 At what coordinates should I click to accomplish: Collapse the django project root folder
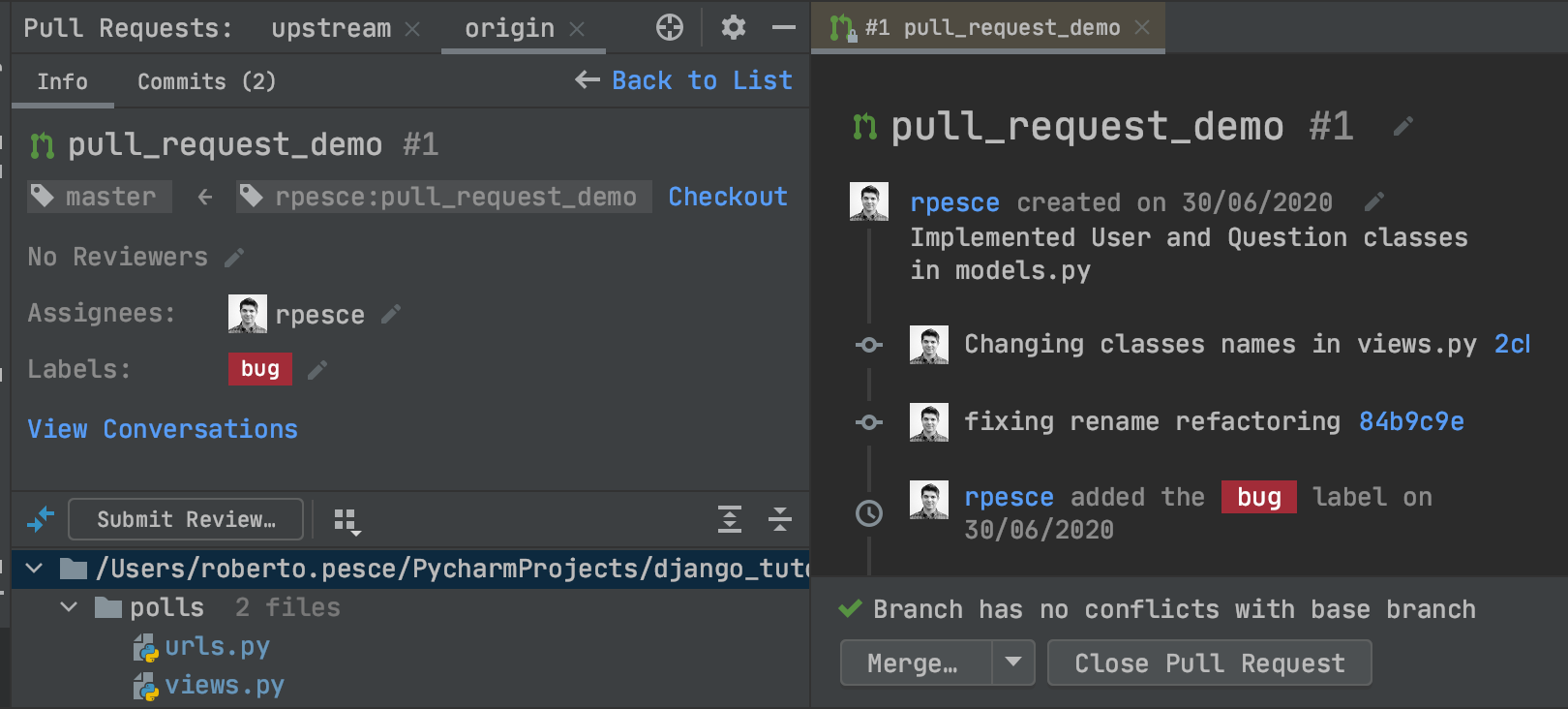pyautogui.click(x=35, y=569)
